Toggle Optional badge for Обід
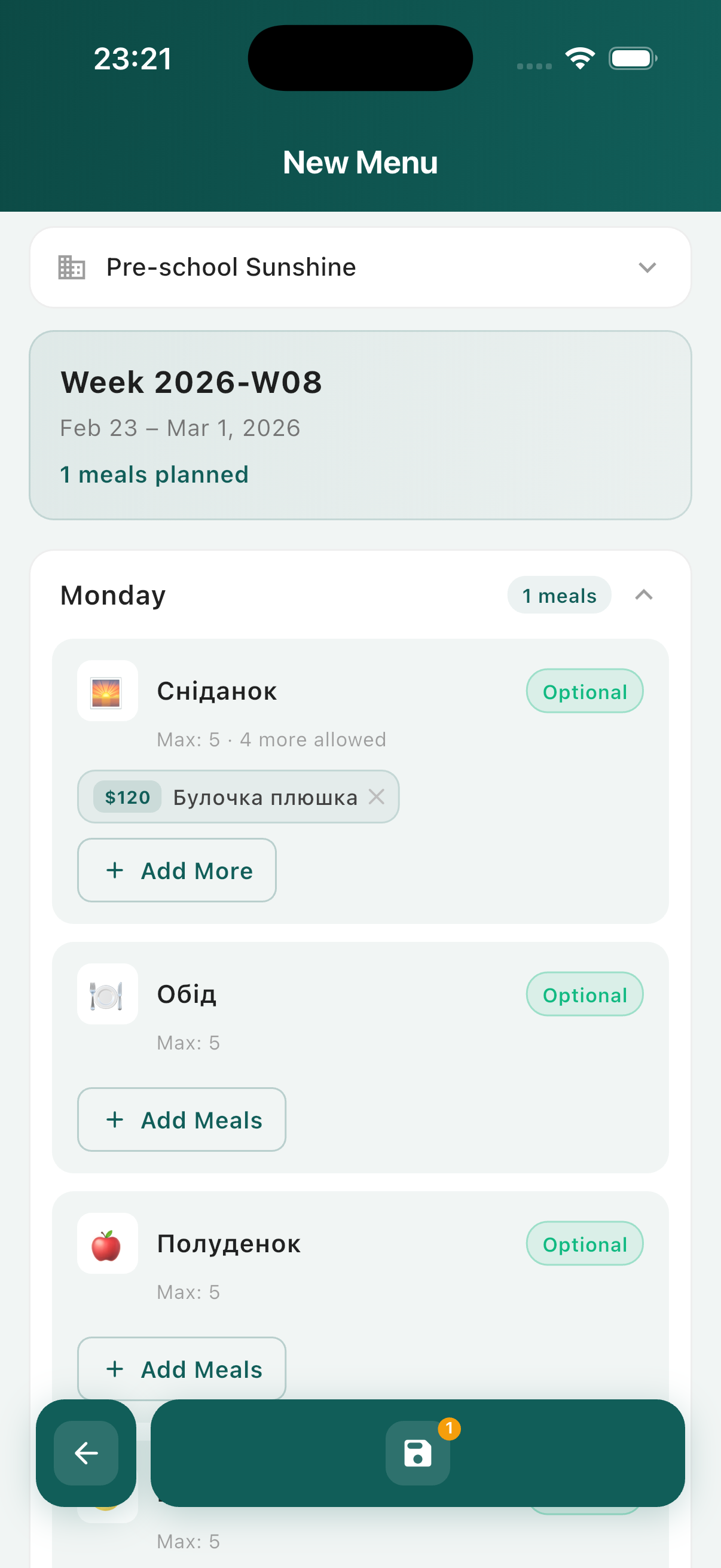721x1568 pixels. pyautogui.click(x=584, y=994)
